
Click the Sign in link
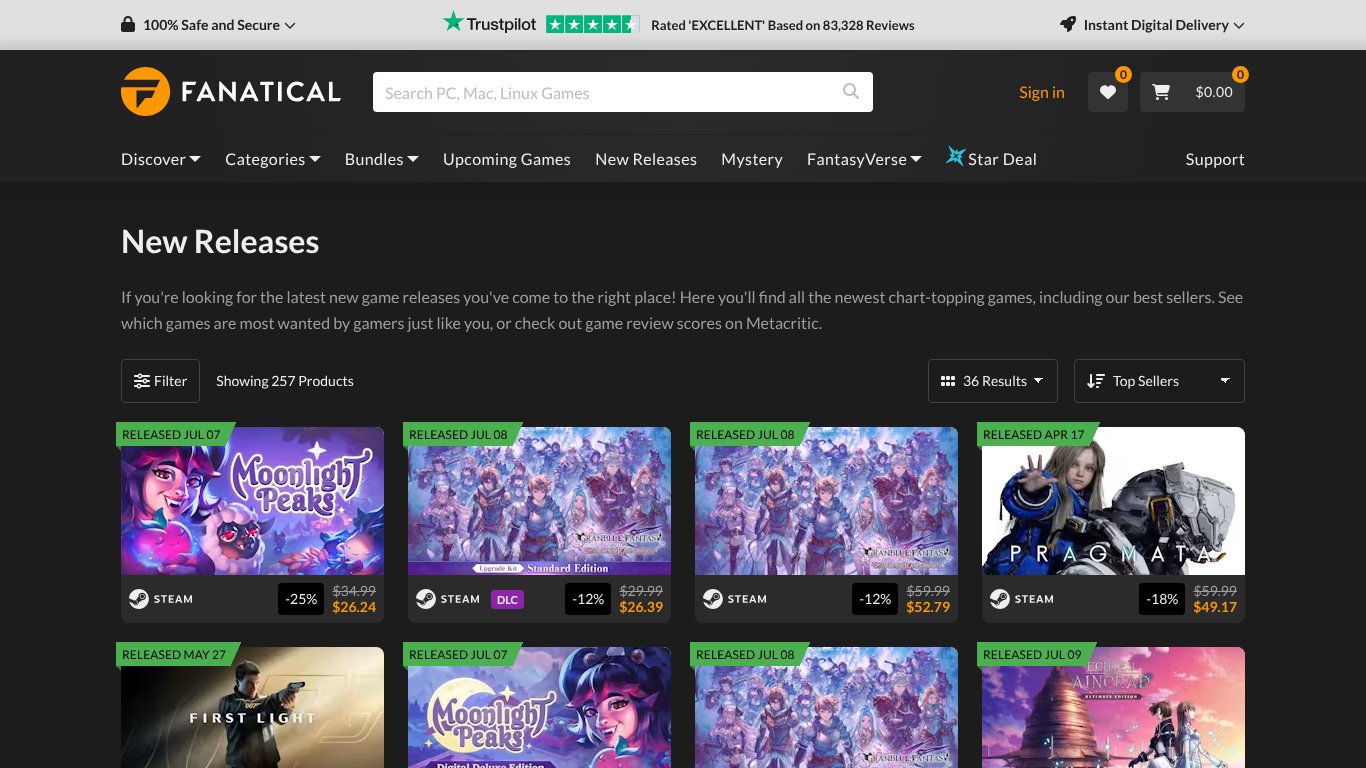[x=1042, y=92]
